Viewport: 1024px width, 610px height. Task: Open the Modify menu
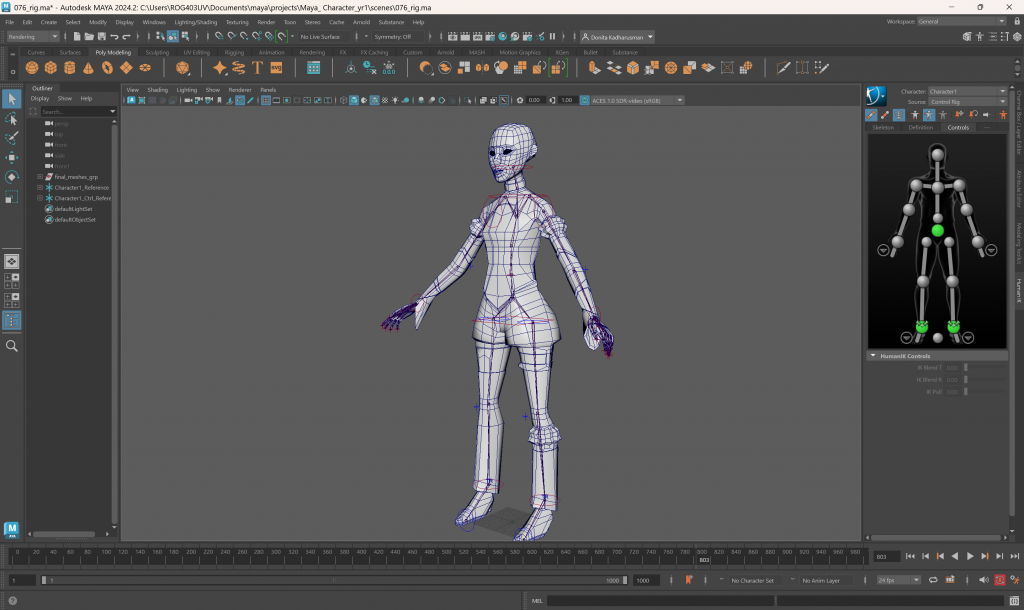[x=98, y=22]
